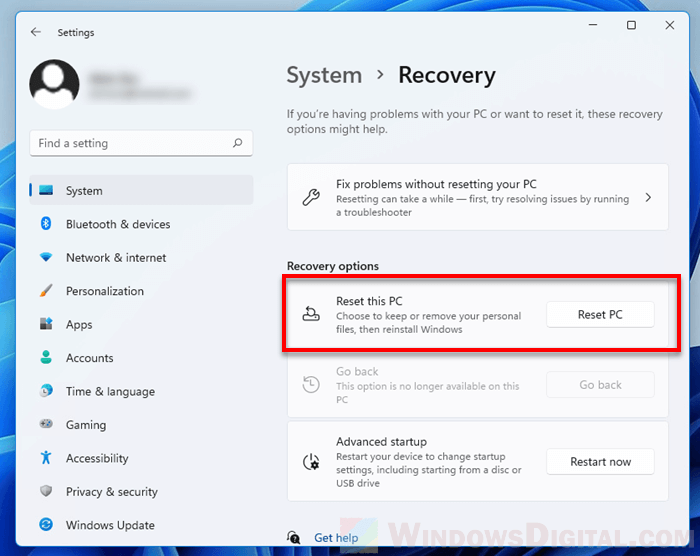Open Privacy & security settings
Screen dimensions: 700x556
pyautogui.click(x=112, y=492)
